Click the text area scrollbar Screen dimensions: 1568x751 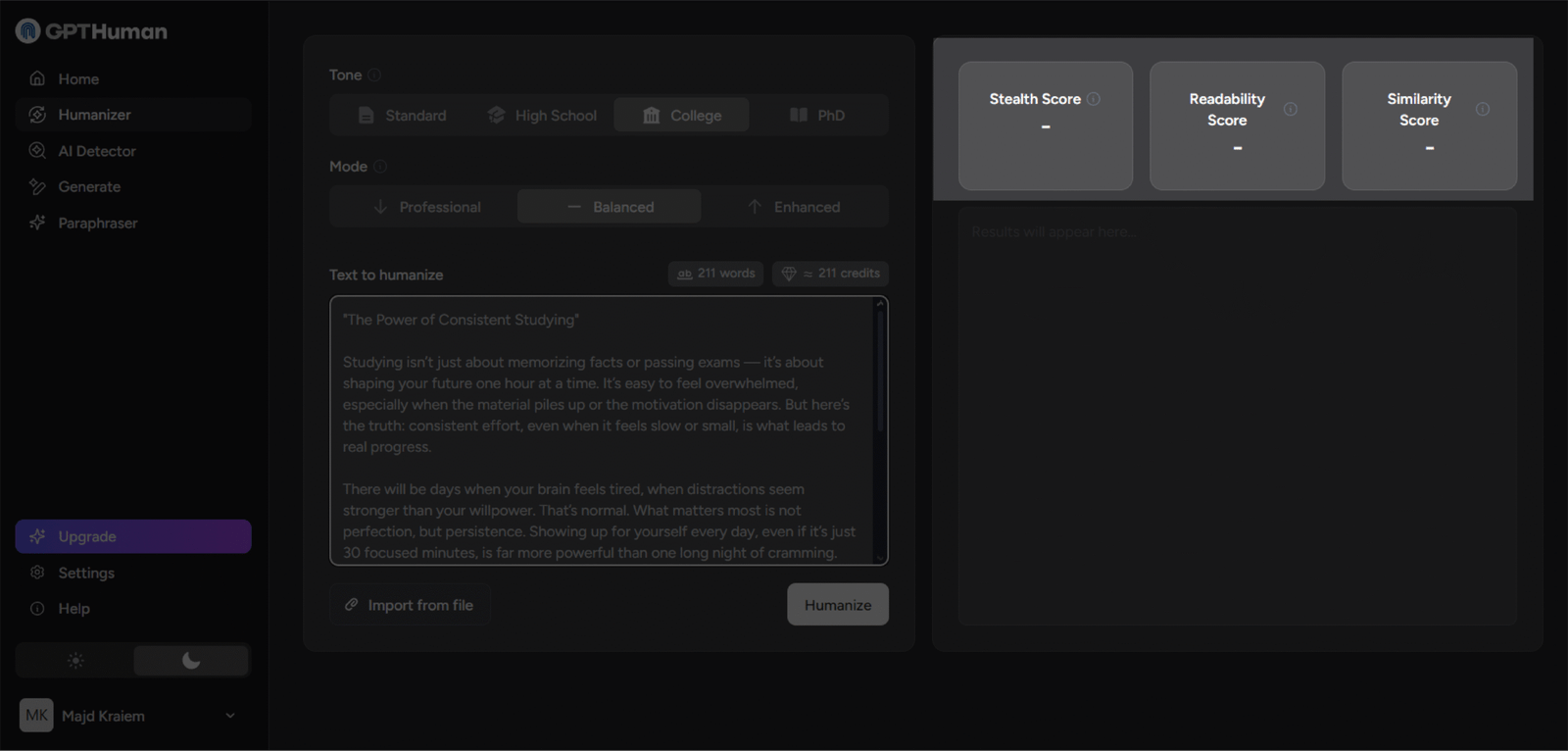click(x=880, y=373)
